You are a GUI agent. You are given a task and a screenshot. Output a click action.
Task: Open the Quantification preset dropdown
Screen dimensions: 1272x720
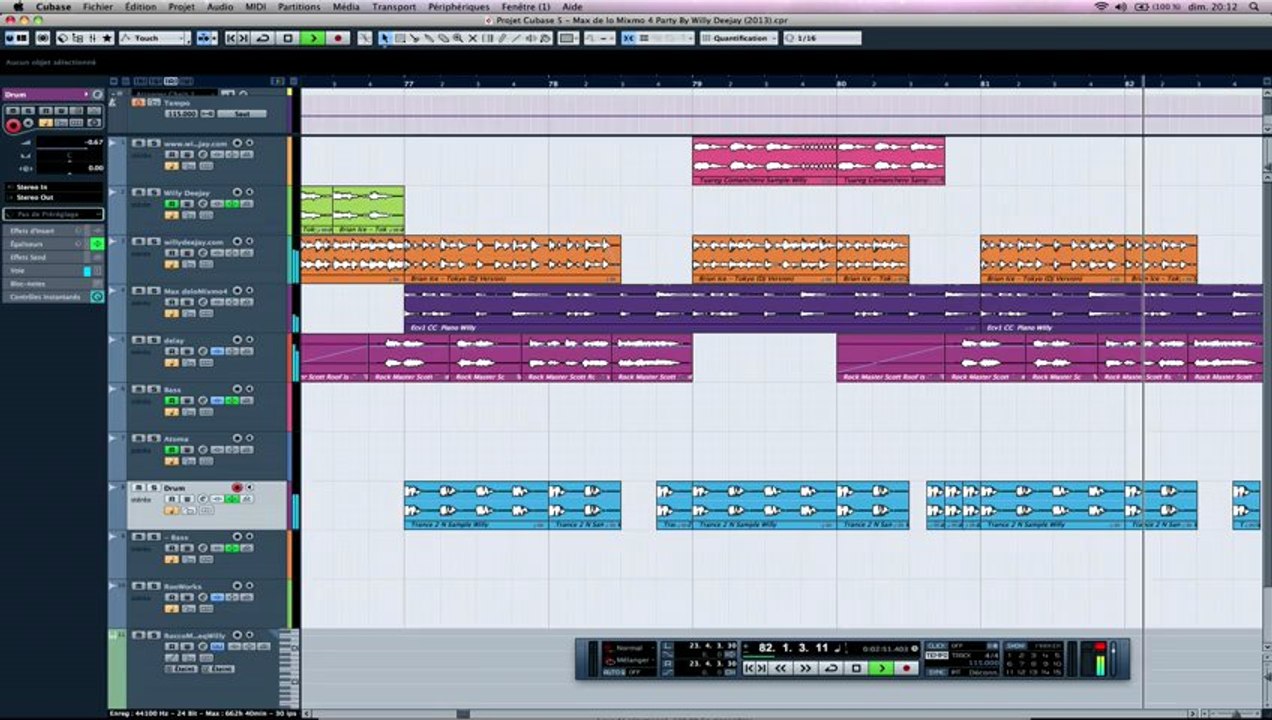pyautogui.click(x=739, y=38)
